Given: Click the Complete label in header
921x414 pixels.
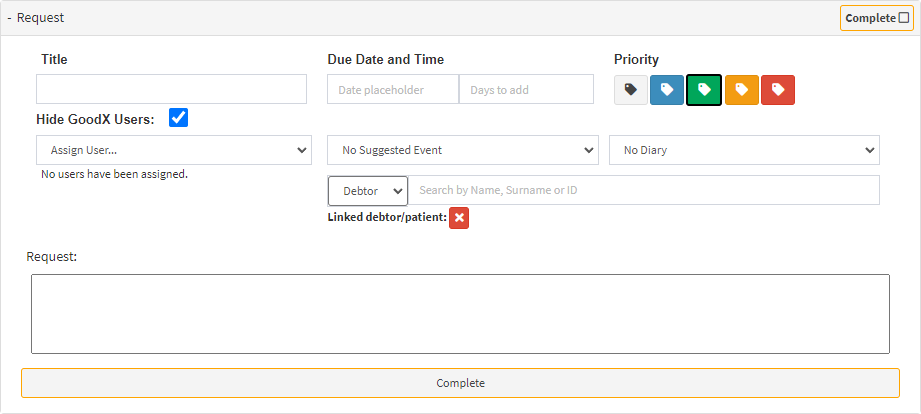Looking at the screenshot, I should pyautogui.click(x=870, y=18).
